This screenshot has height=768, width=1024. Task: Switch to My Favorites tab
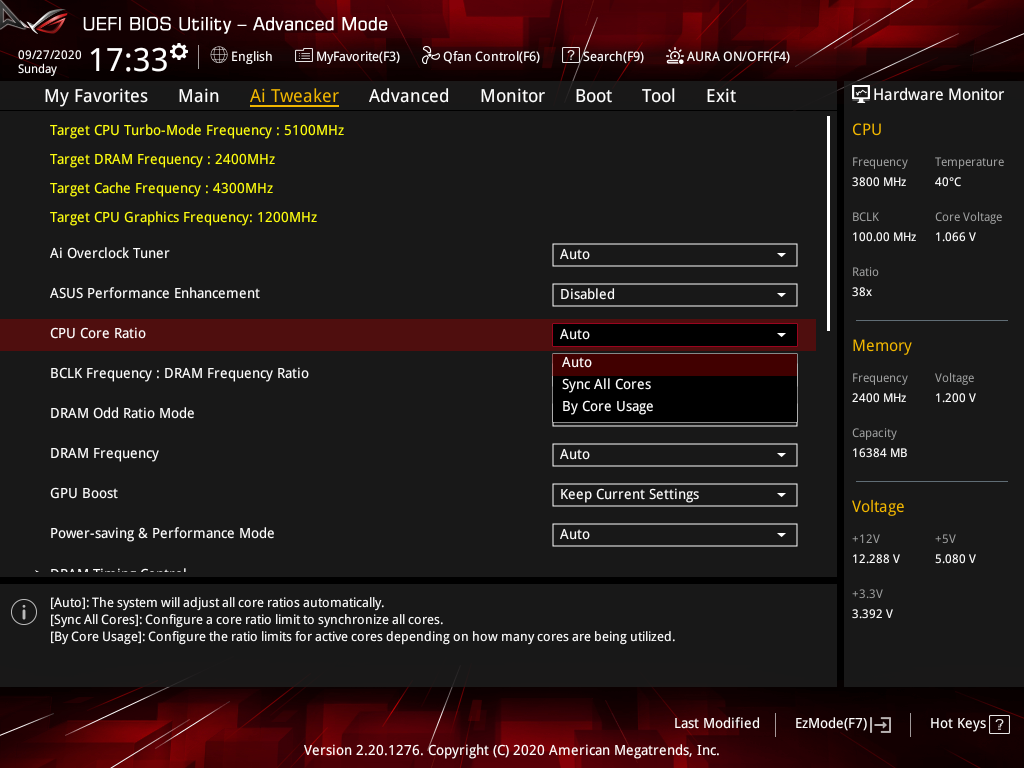(x=96, y=96)
